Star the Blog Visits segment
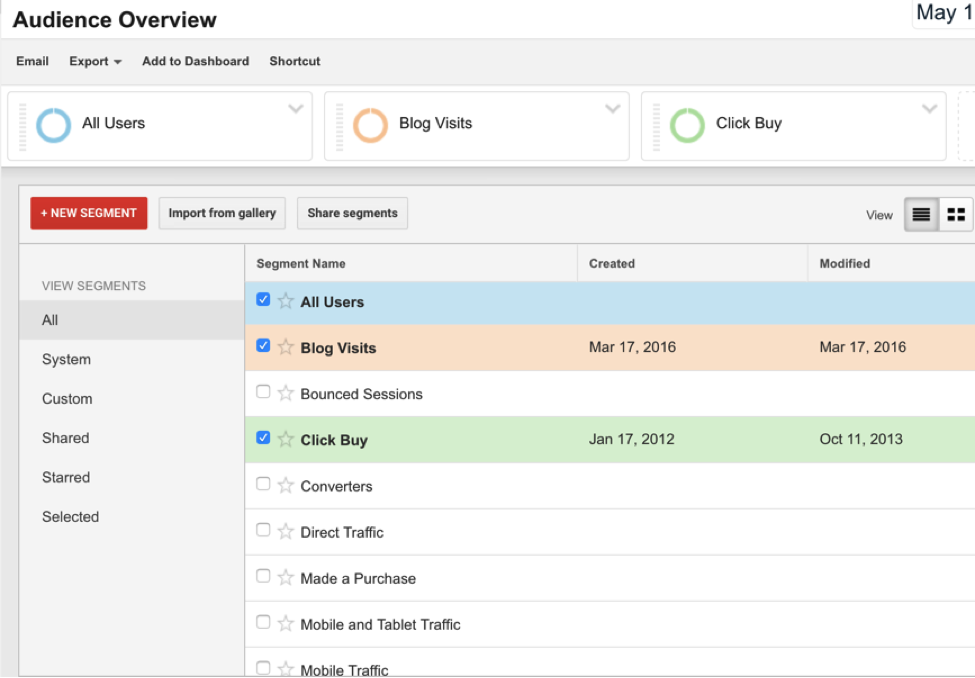975x678 pixels. (x=286, y=347)
